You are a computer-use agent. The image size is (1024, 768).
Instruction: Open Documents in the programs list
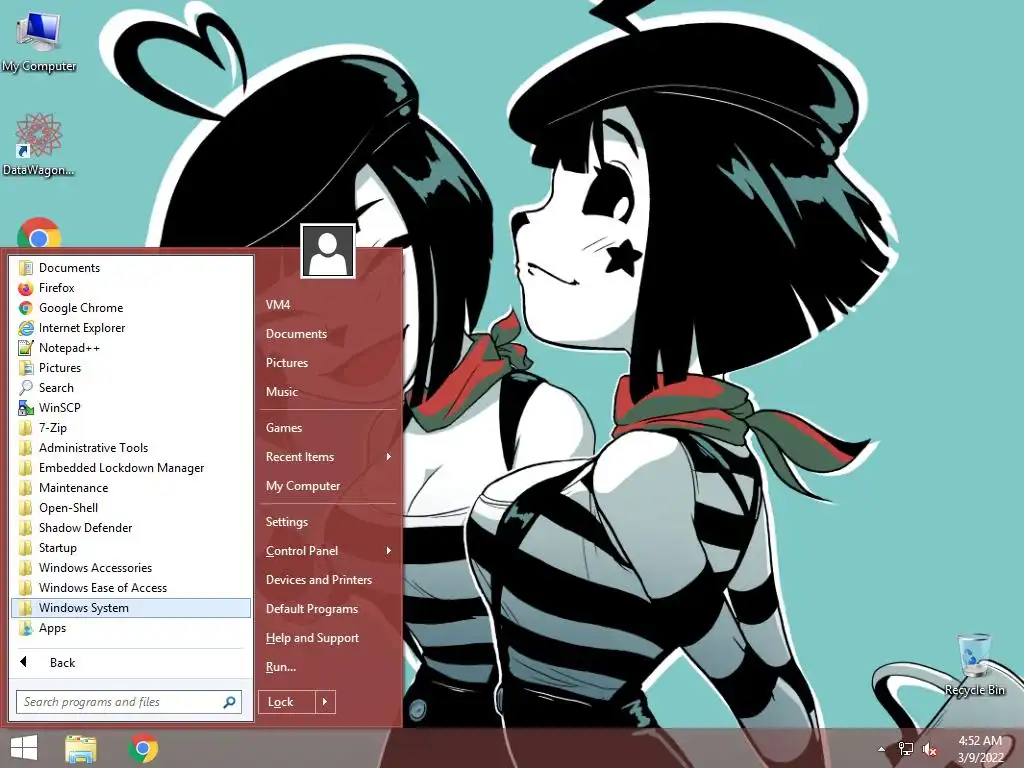point(131,268)
